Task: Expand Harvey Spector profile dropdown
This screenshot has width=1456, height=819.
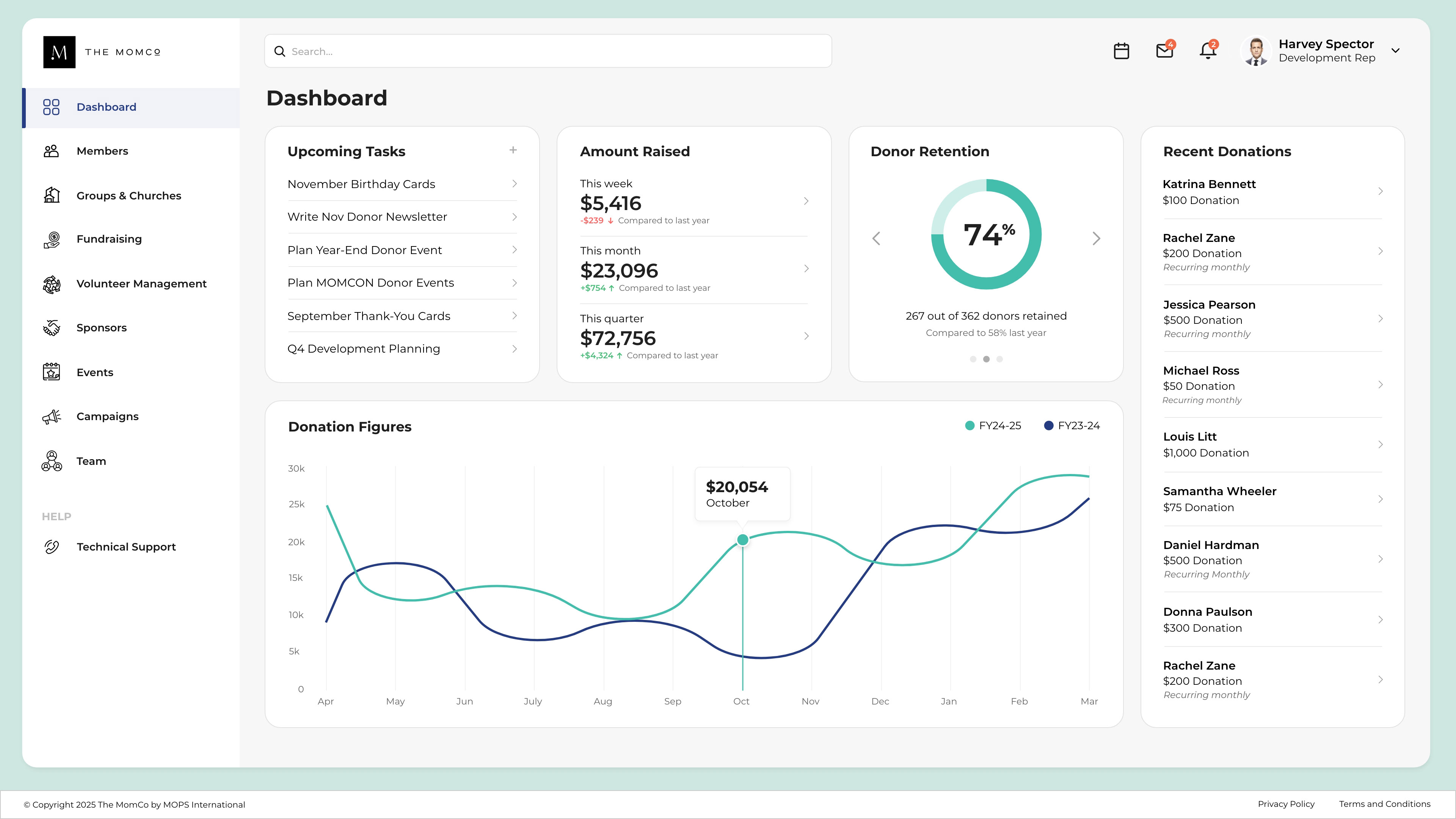Action: click(1395, 51)
